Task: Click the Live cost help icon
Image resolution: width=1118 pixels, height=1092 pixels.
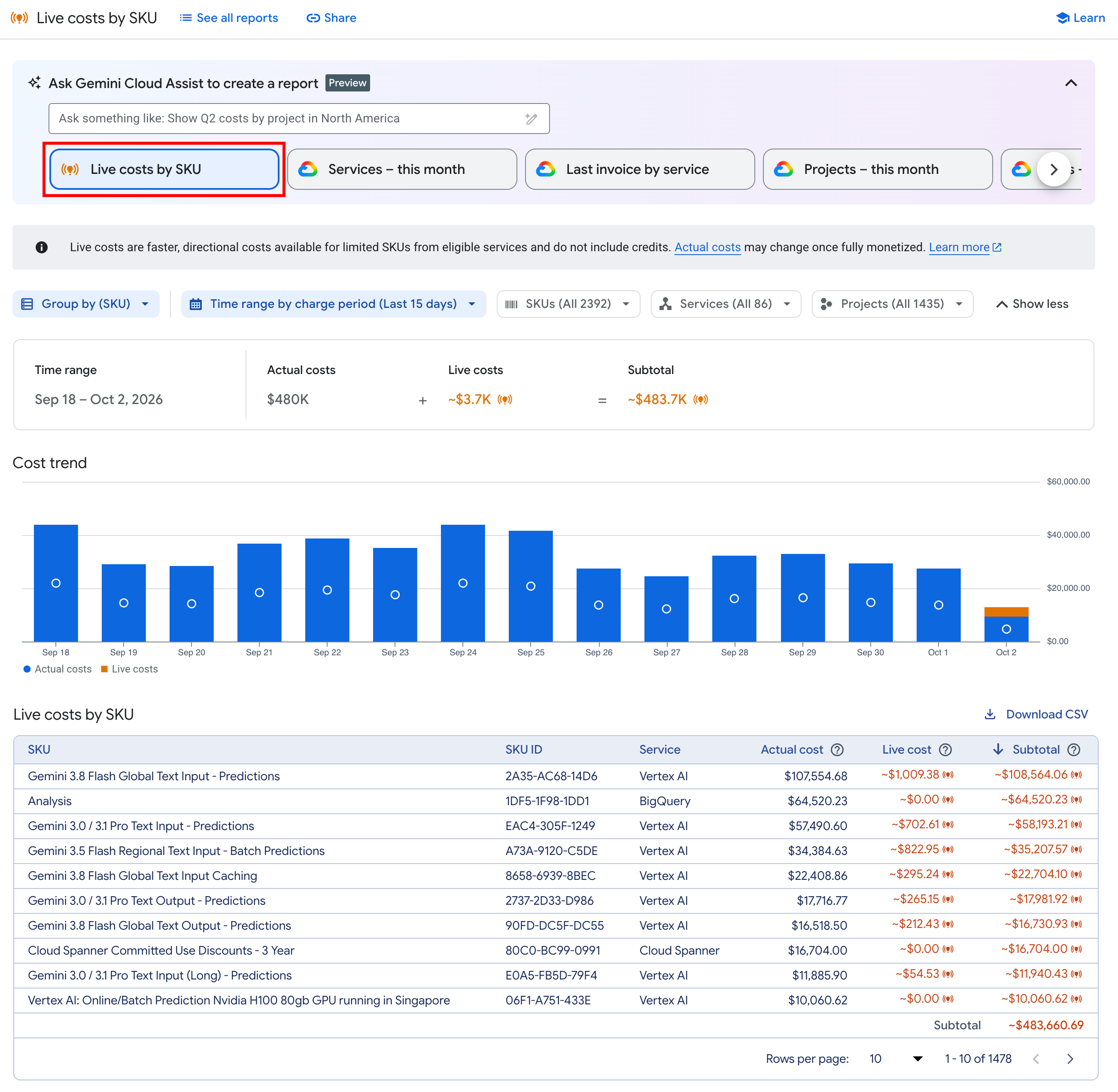Action: click(x=945, y=750)
